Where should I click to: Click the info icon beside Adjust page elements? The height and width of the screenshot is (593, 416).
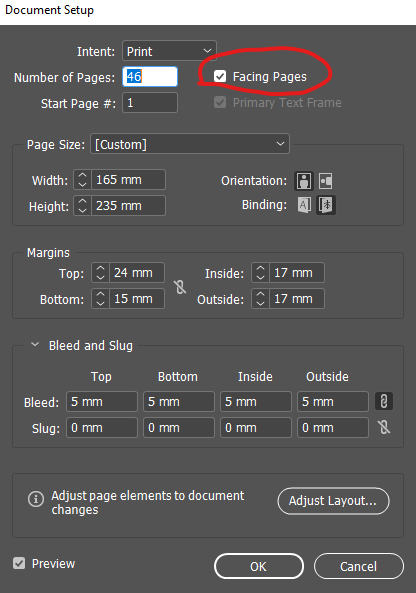pyautogui.click(x=36, y=499)
